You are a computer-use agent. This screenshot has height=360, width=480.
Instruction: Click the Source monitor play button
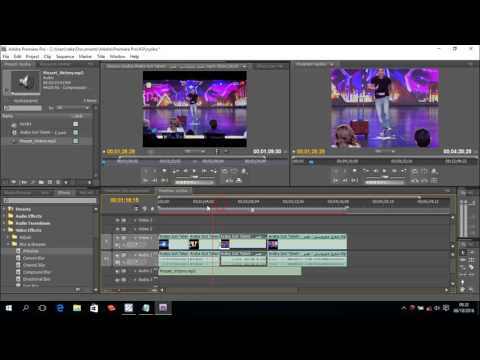(x=194, y=171)
